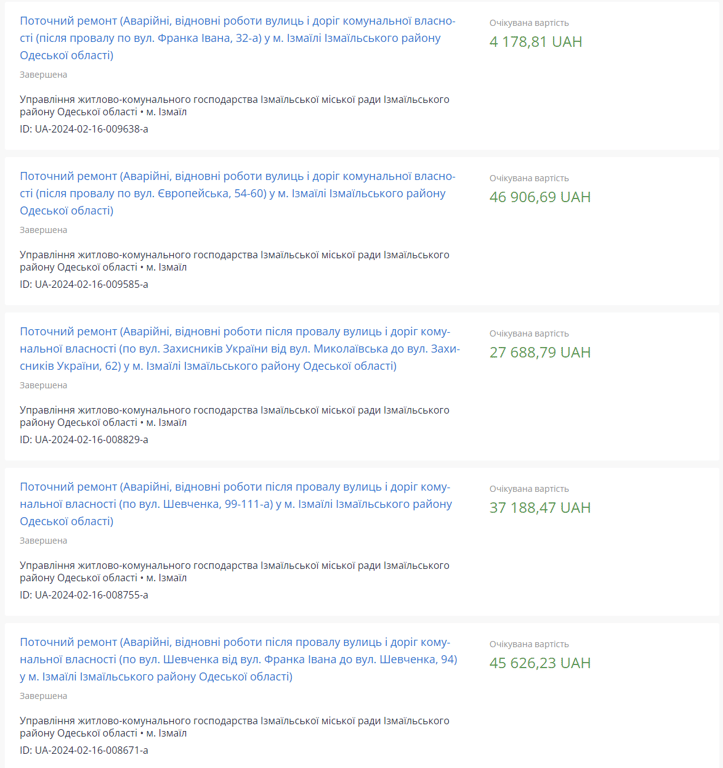This screenshot has height=768, width=723.
Task: Select the 46 906,69 UAH amount
Action: (539, 197)
